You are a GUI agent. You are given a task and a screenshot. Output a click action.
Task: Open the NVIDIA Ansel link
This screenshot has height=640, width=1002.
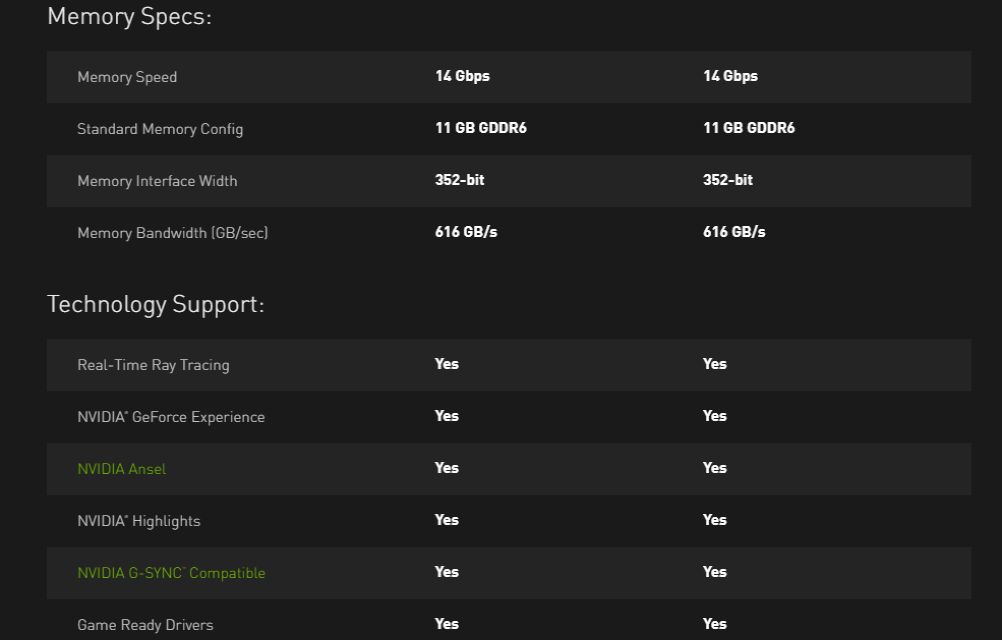pos(121,468)
